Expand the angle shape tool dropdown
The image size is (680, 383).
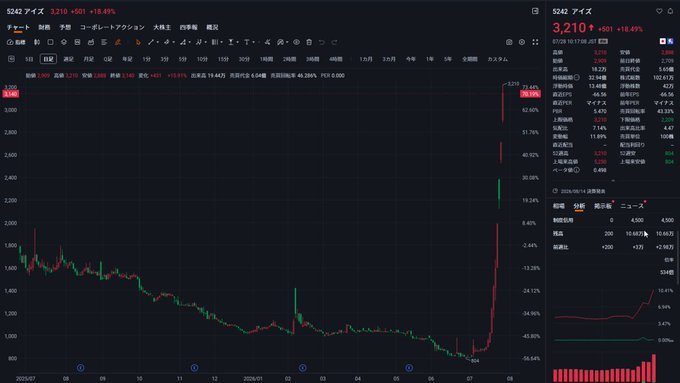click(x=190, y=43)
